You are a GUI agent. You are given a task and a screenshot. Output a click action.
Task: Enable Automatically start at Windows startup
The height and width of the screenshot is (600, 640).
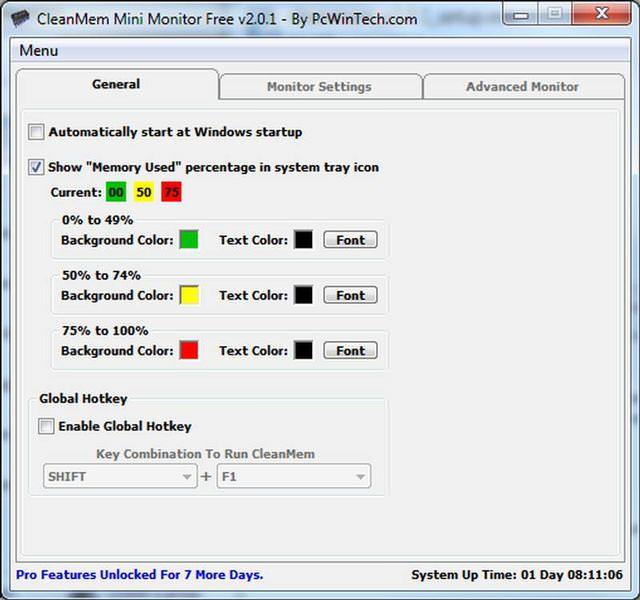pyautogui.click(x=36, y=132)
